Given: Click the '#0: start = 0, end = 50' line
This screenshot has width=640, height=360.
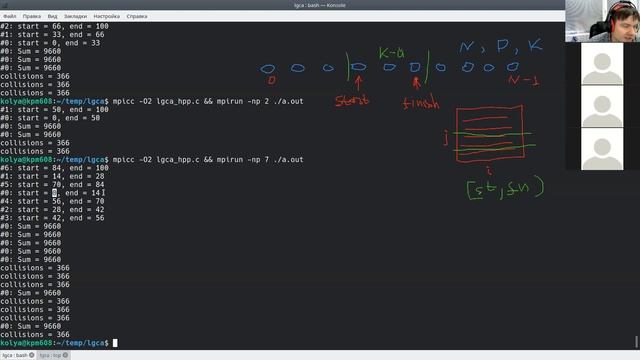Looking at the screenshot, I should [x=50, y=118].
